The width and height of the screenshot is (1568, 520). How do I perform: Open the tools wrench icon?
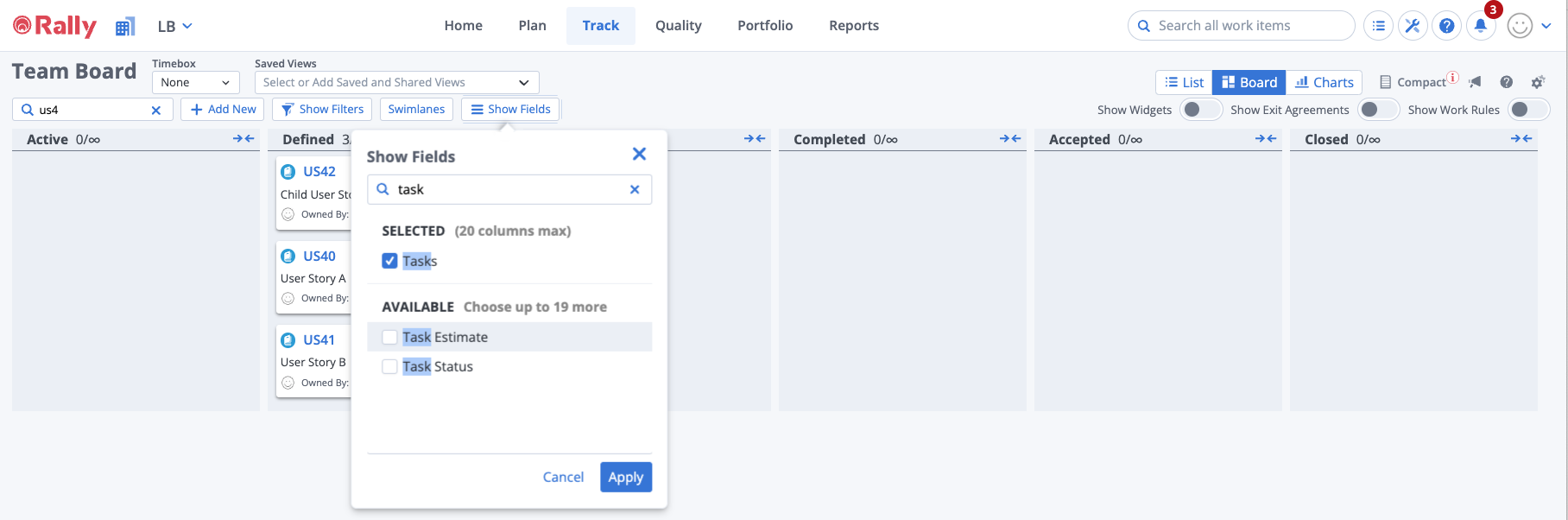1413,26
